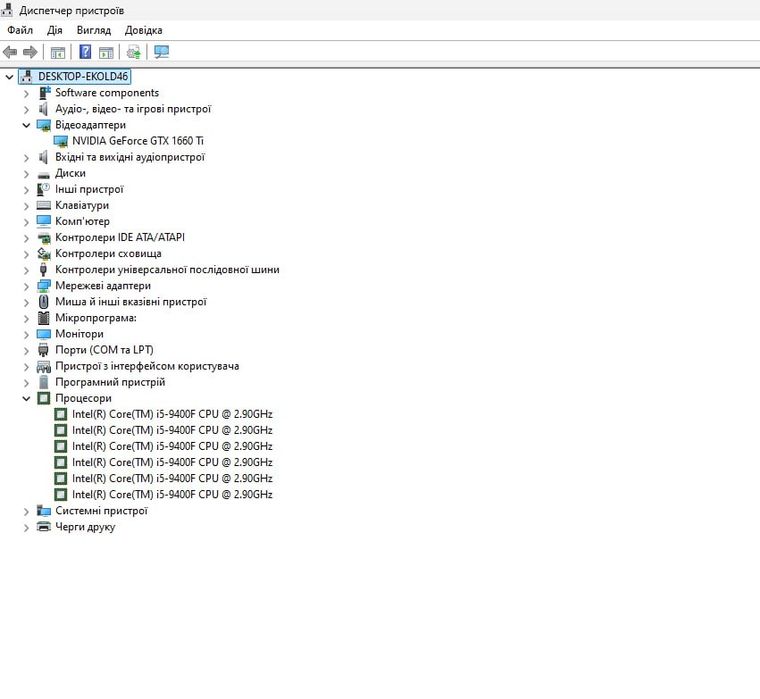The image size is (760, 699).
Task: Select the Комп'ютер label
Action: click(x=82, y=222)
